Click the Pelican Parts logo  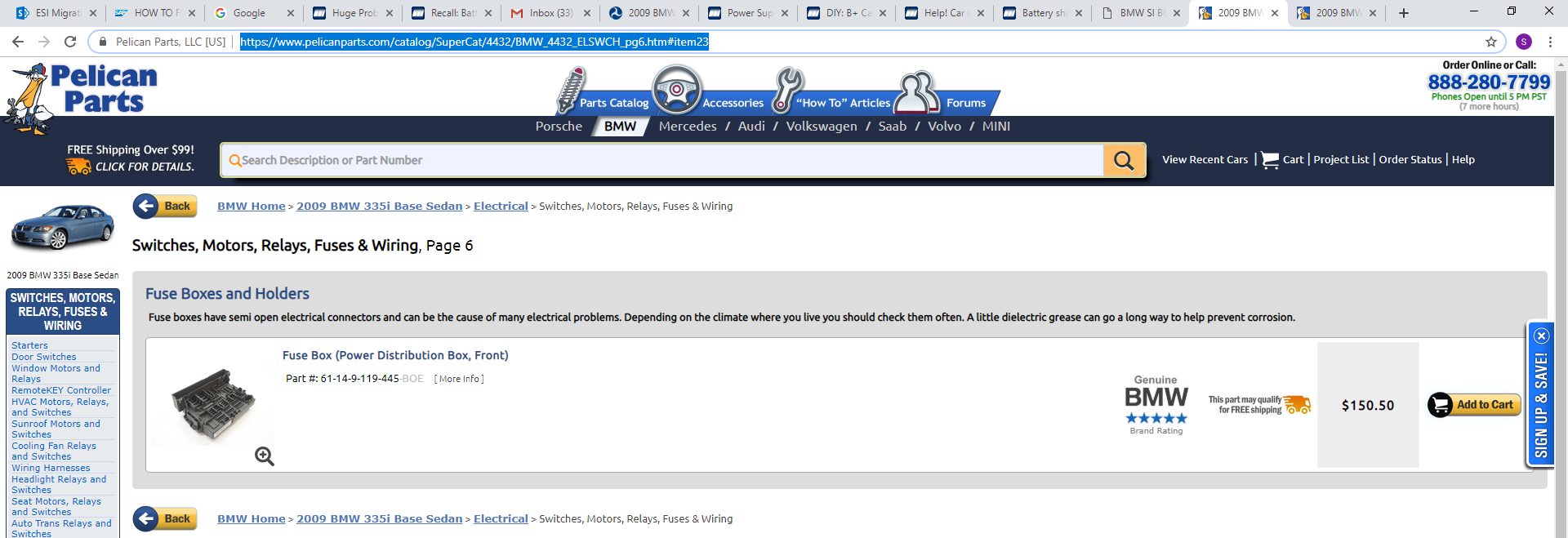82,98
